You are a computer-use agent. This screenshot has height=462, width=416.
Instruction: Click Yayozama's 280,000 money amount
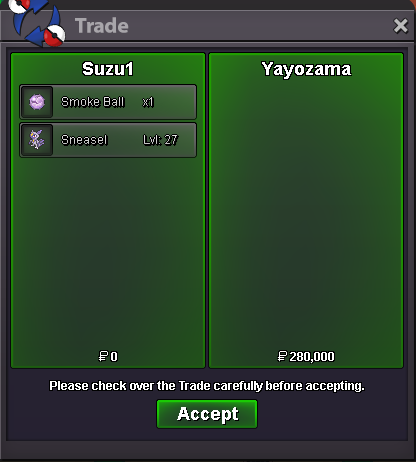click(x=312, y=357)
